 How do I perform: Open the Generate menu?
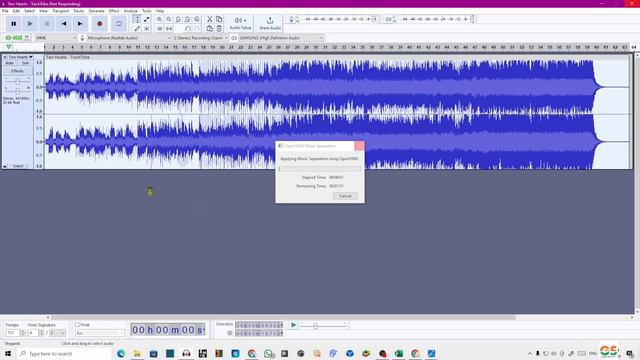[96, 11]
